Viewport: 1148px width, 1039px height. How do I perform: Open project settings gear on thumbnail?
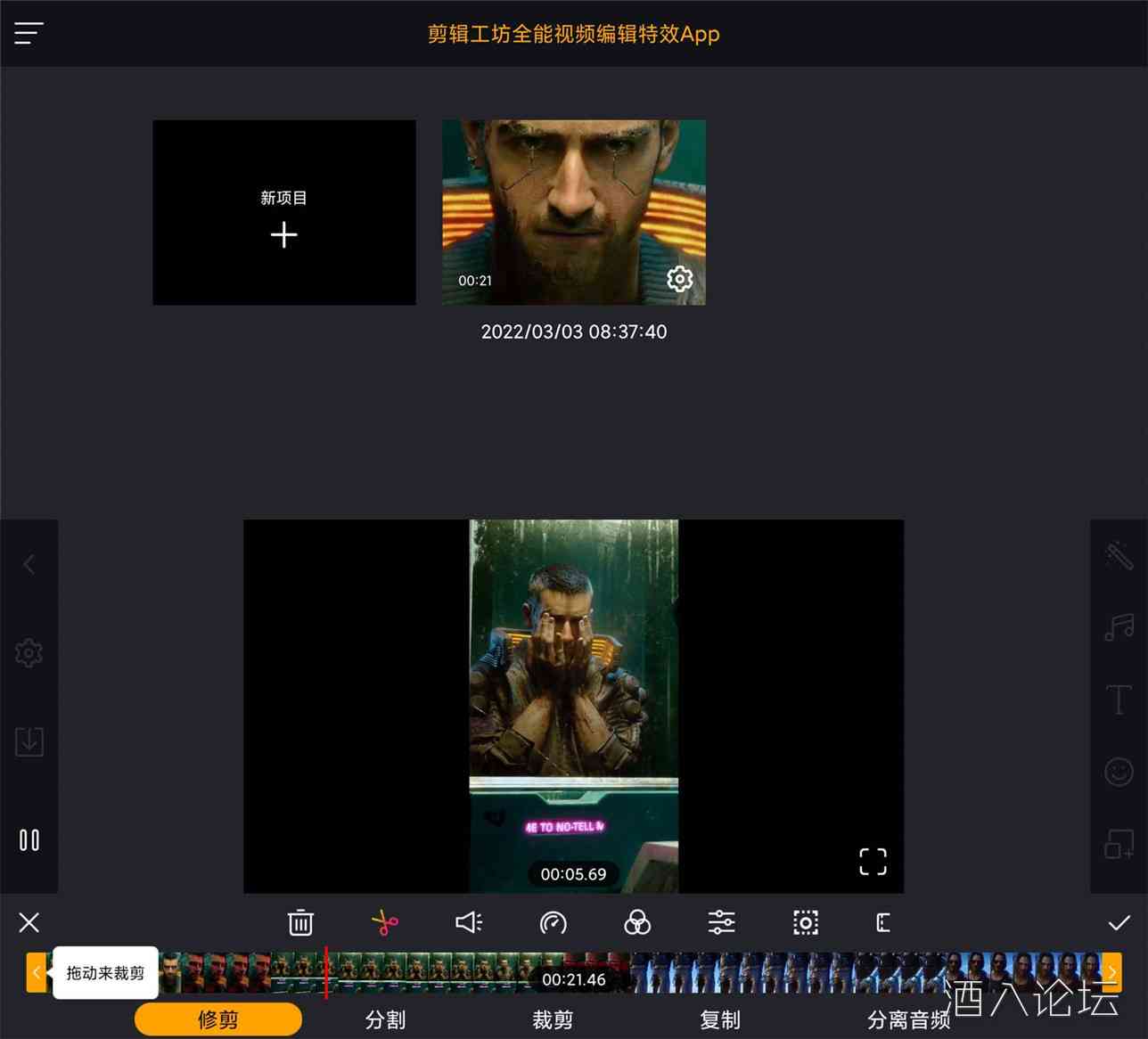tap(680, 279)
